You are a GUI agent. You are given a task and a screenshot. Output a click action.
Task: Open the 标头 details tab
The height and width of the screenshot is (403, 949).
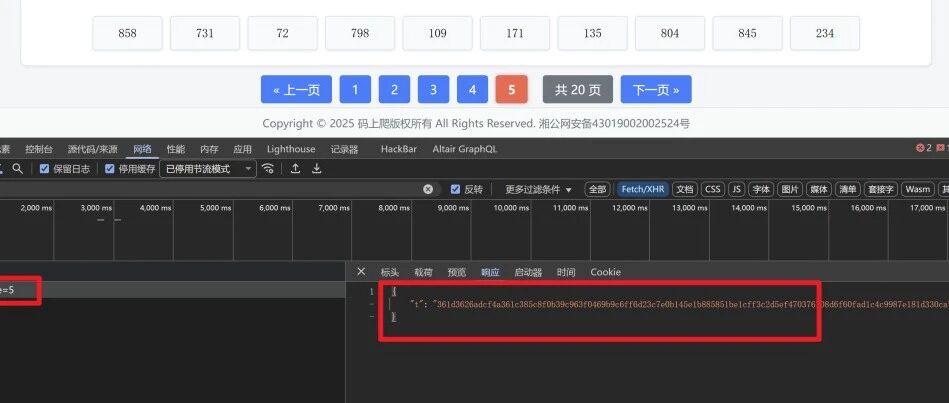tap(390, 272)
